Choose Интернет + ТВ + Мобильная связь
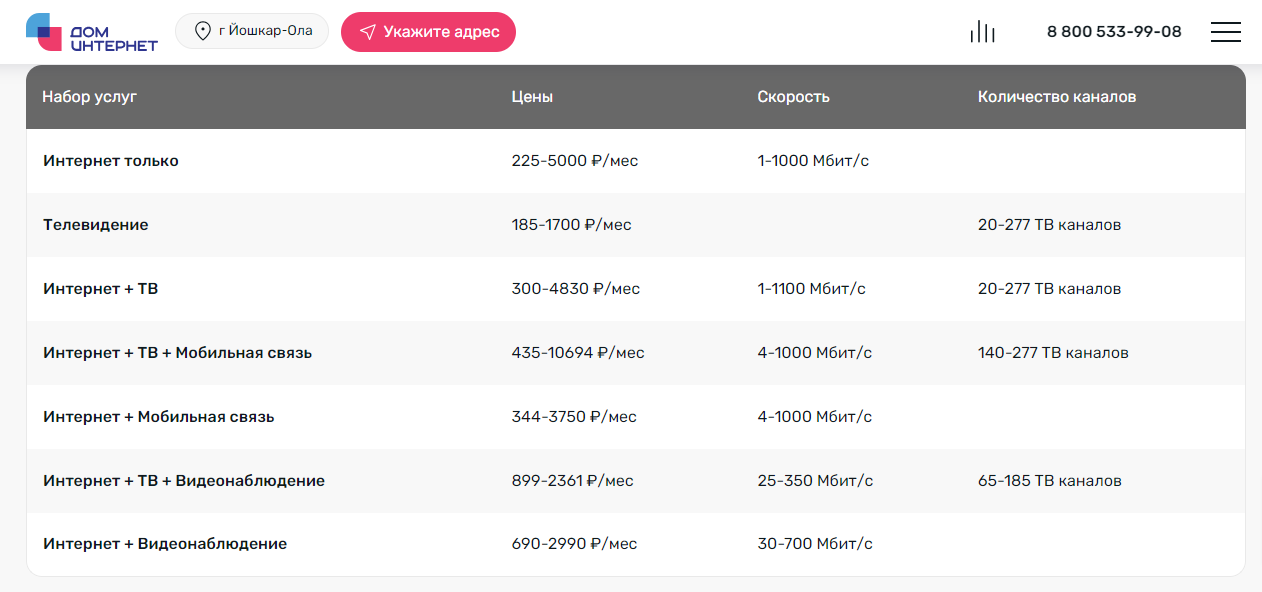The height and width of the screenshot is (592, 1262). [x=178, y=353]
